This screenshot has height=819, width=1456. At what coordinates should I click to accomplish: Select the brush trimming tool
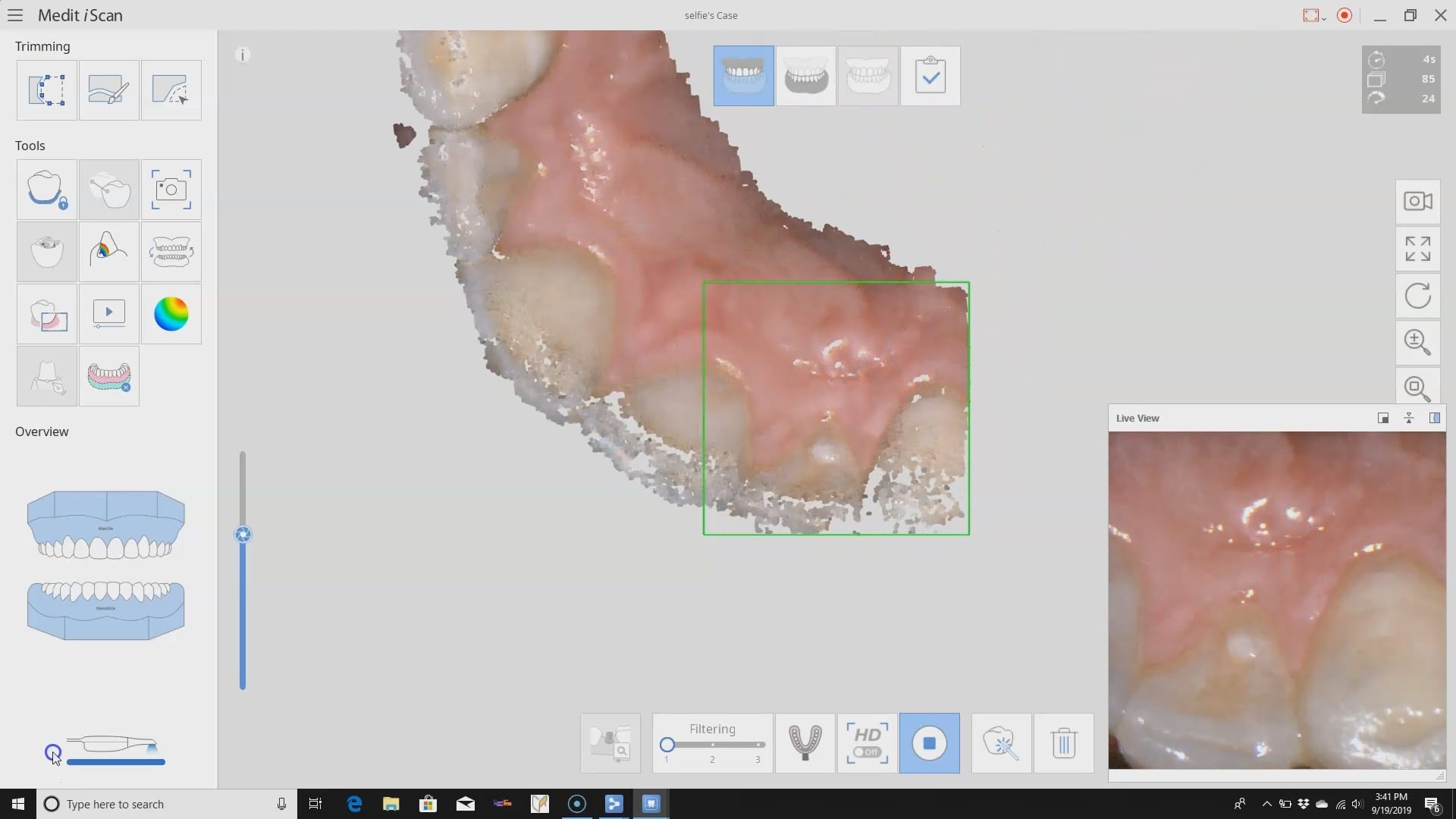tap(108, 90)
